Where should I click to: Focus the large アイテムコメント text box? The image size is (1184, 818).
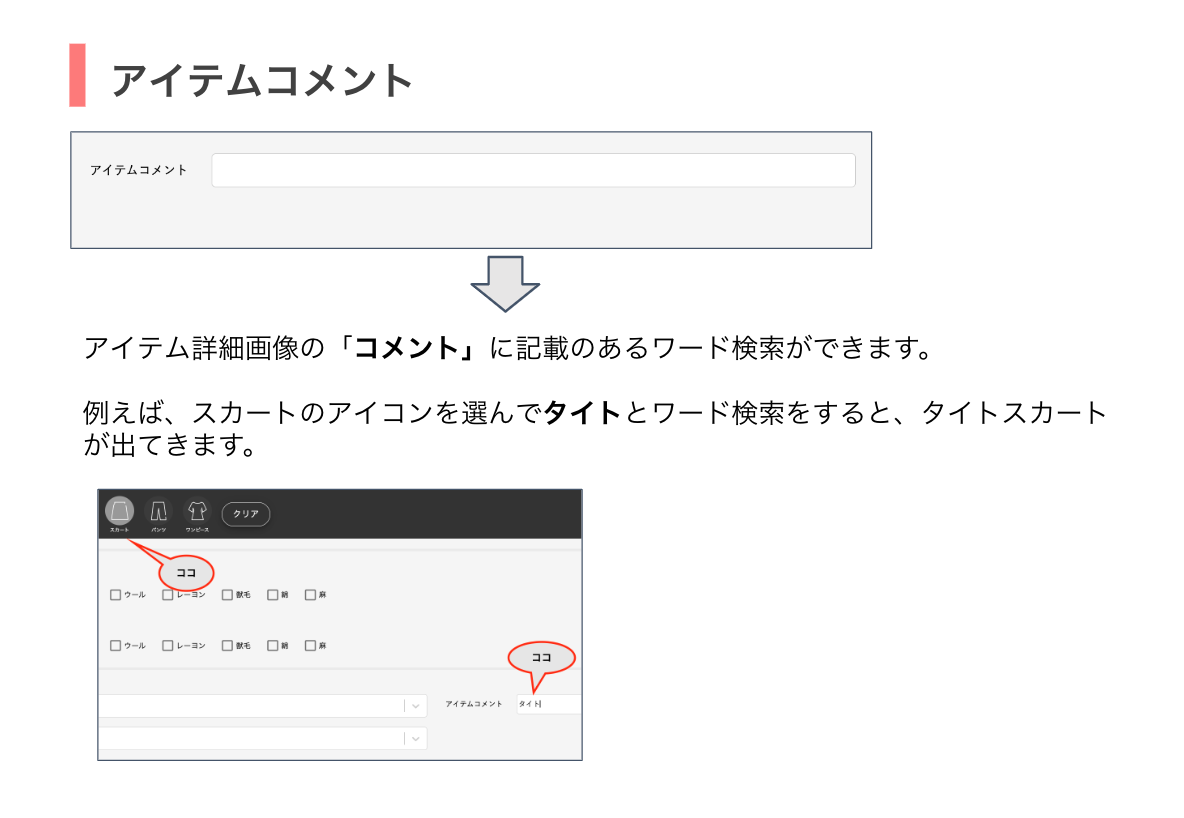(533, 170)
